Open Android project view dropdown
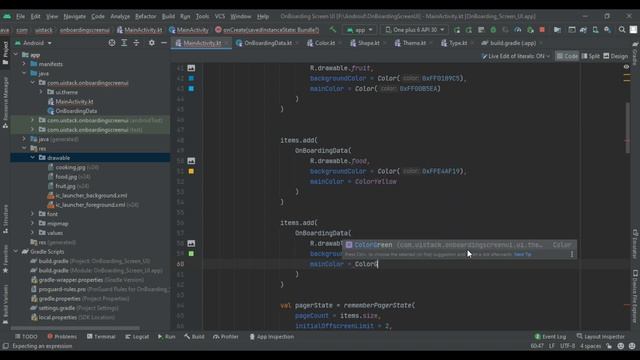640x360 pixels. (33, 43)
